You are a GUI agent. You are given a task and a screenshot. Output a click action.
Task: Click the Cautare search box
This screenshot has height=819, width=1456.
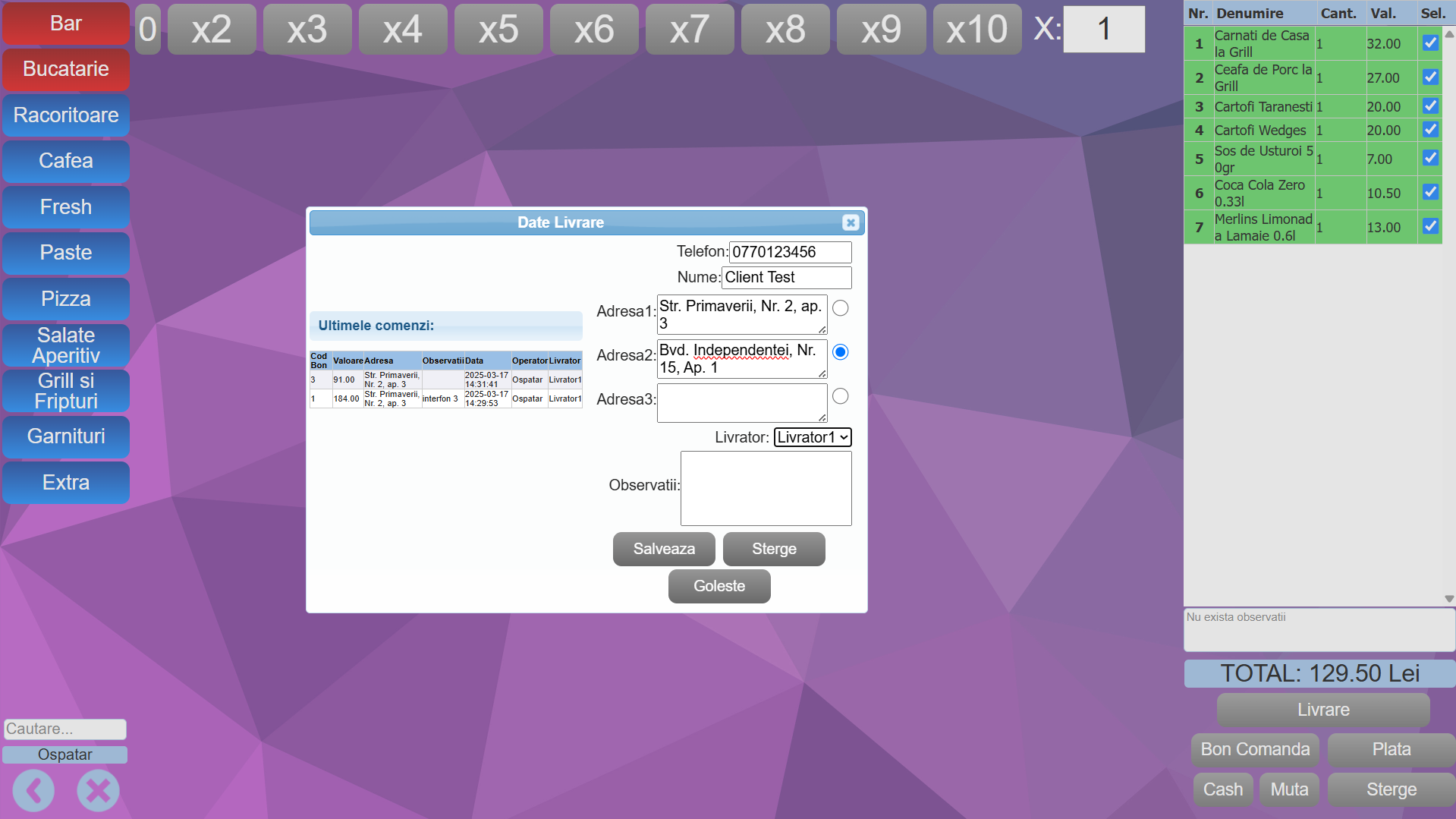tap(64, 729)
